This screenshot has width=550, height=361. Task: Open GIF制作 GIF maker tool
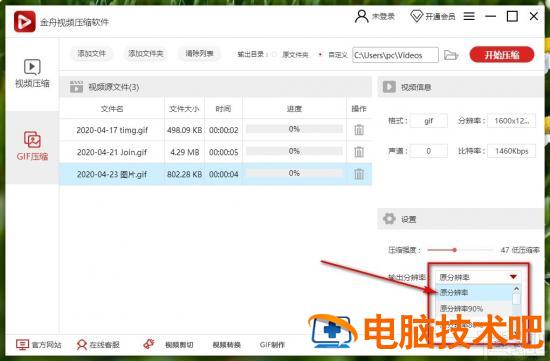click(x=272, y=345)
